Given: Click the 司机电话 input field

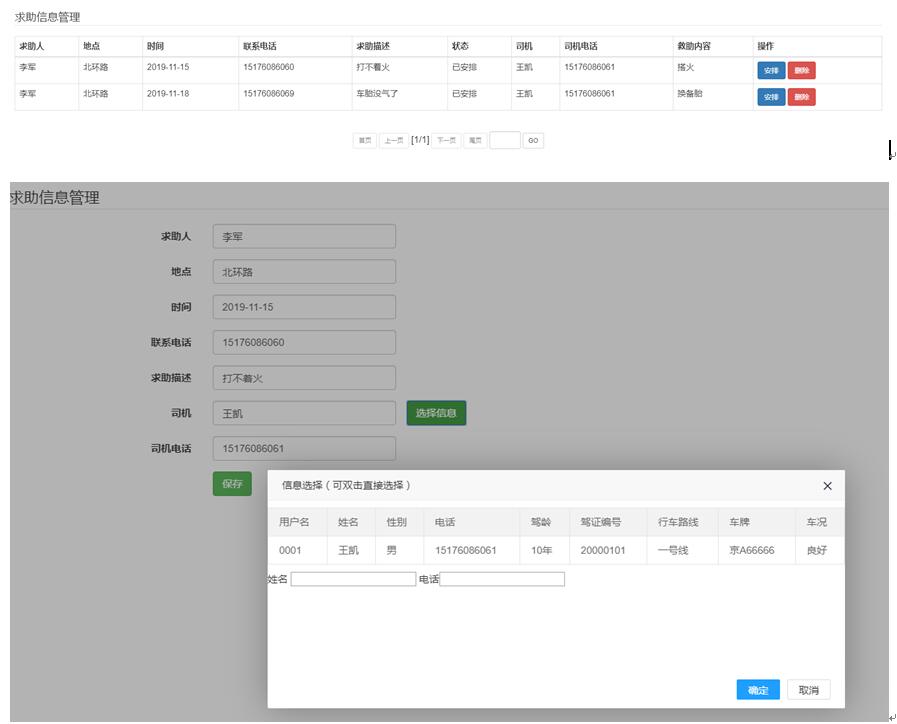Looking at the screenshot, I should [304, 448].
